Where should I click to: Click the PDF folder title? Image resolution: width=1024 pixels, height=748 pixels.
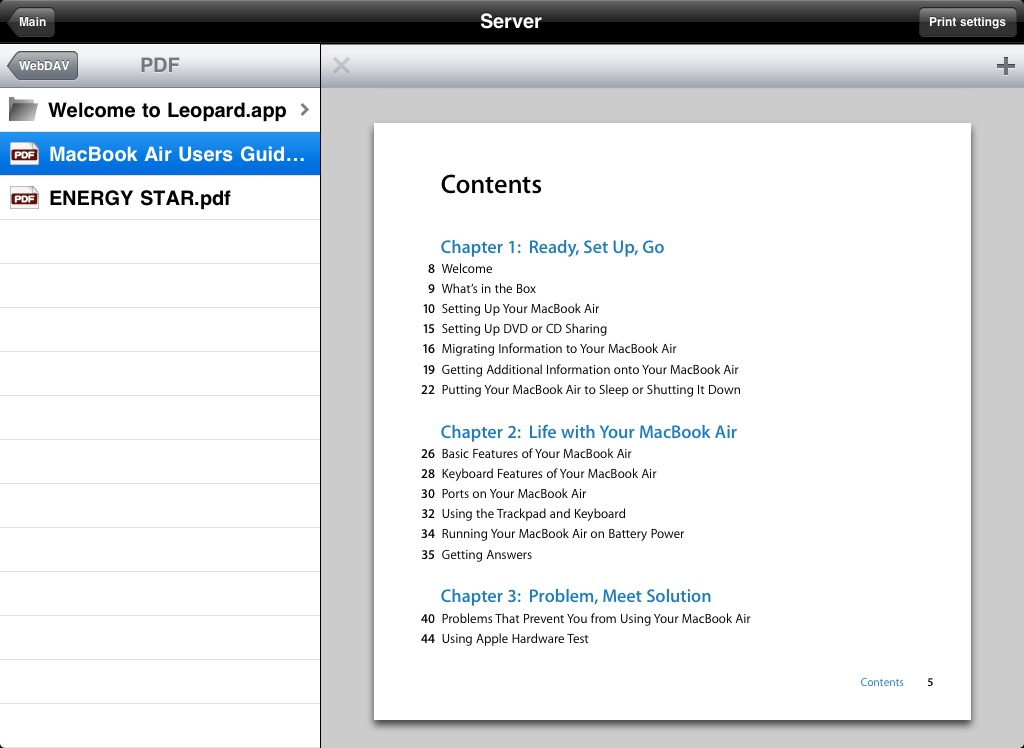pyautogui.click(x=160, y=65)
